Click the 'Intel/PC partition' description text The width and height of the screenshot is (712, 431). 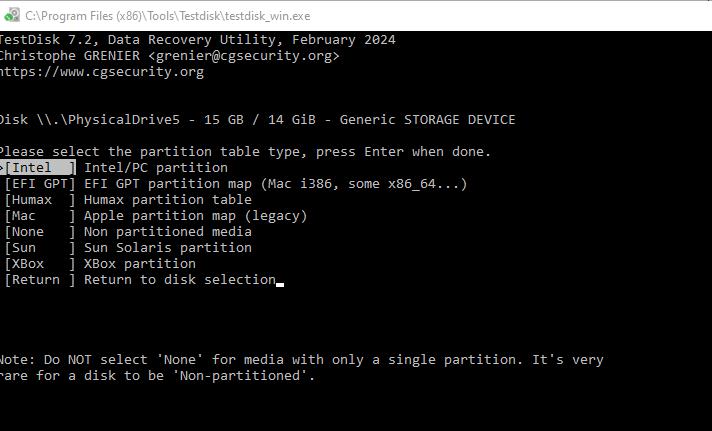[156, 168]
